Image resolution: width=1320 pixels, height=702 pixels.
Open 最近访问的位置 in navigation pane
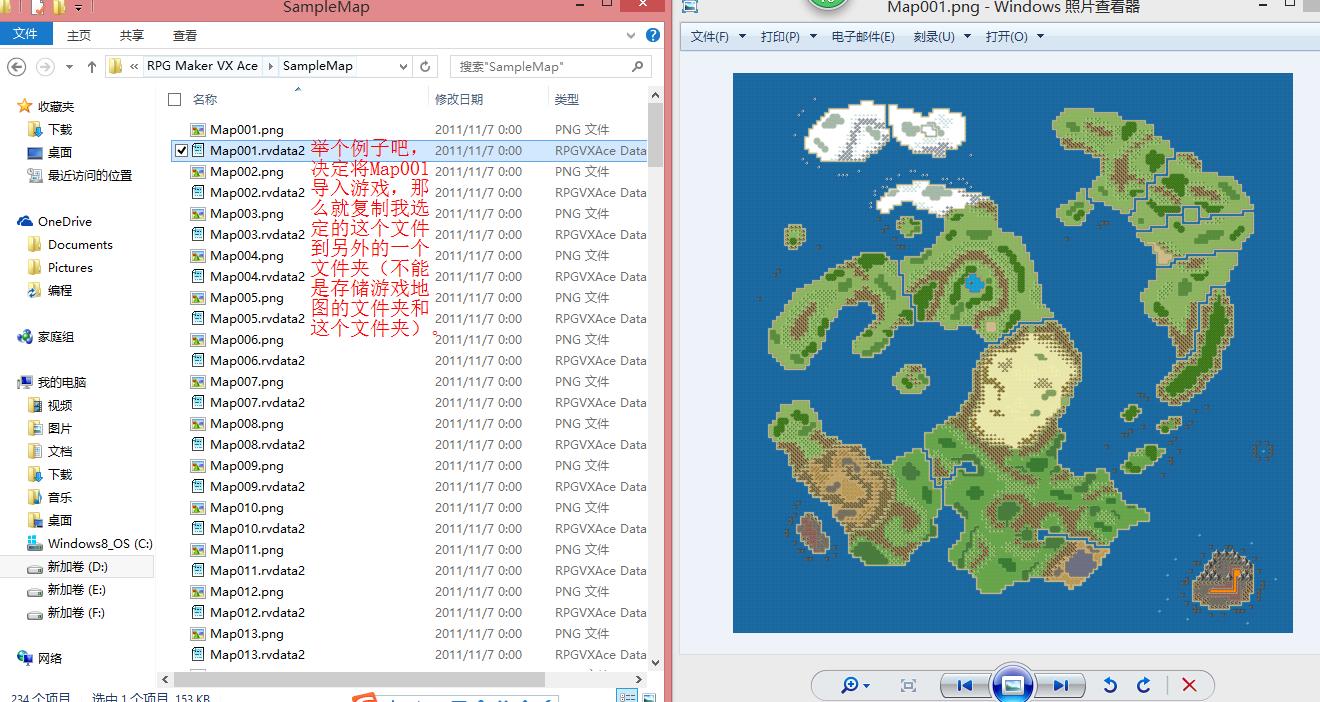point(80,175)
